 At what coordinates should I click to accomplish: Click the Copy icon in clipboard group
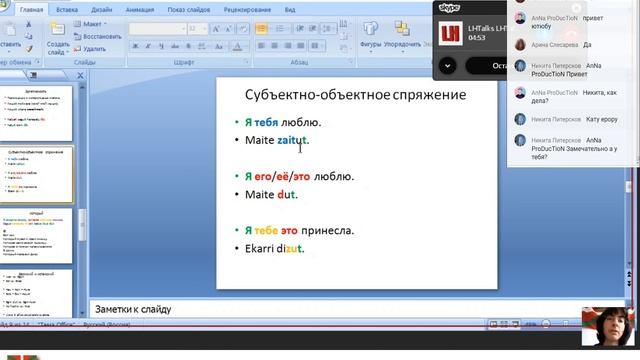[29, 36]
